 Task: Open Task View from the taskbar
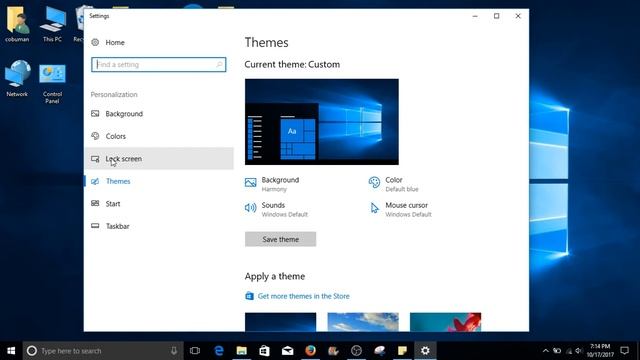(x=195, y=351)
